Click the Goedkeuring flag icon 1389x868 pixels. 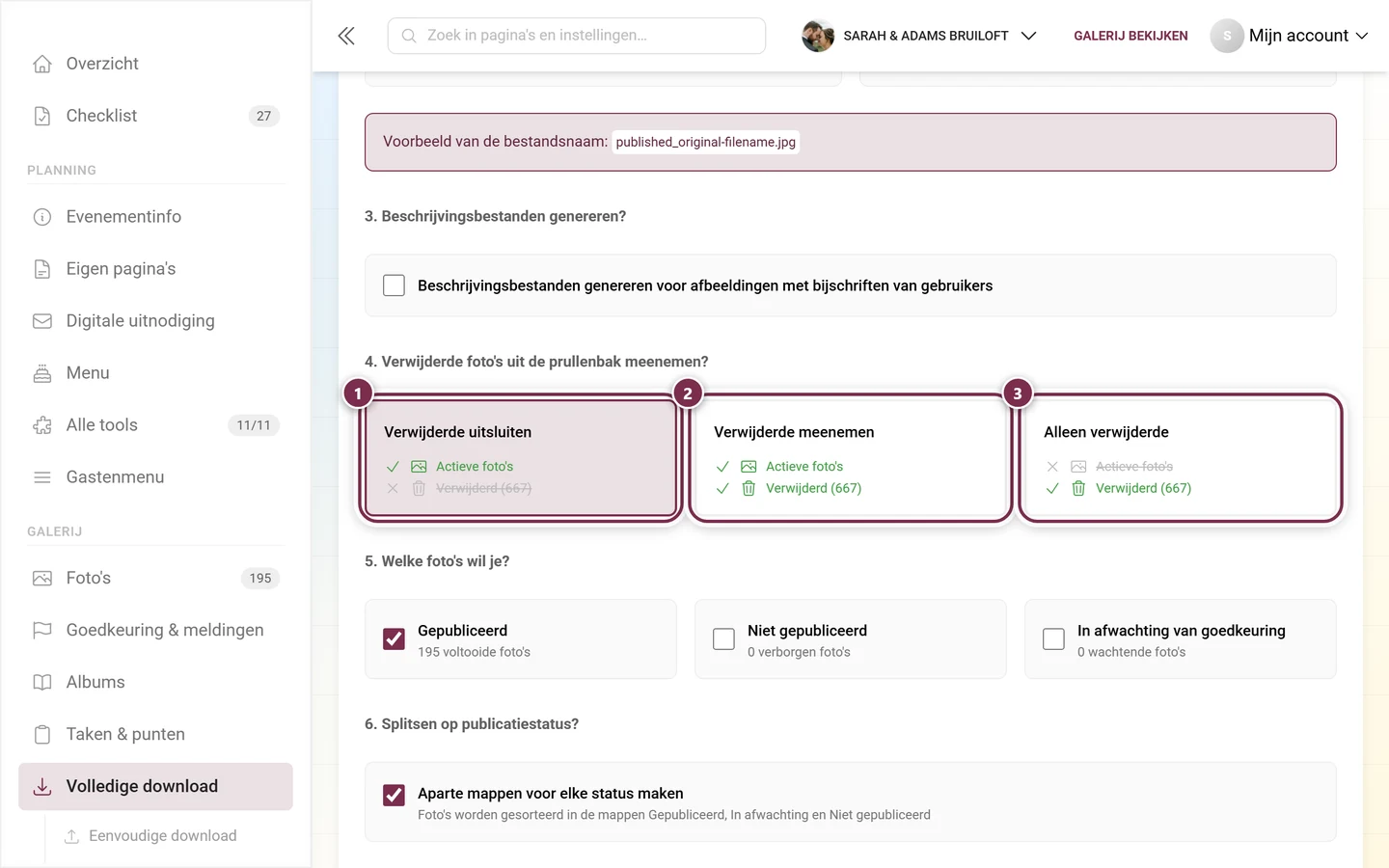[x=42, y=631]
